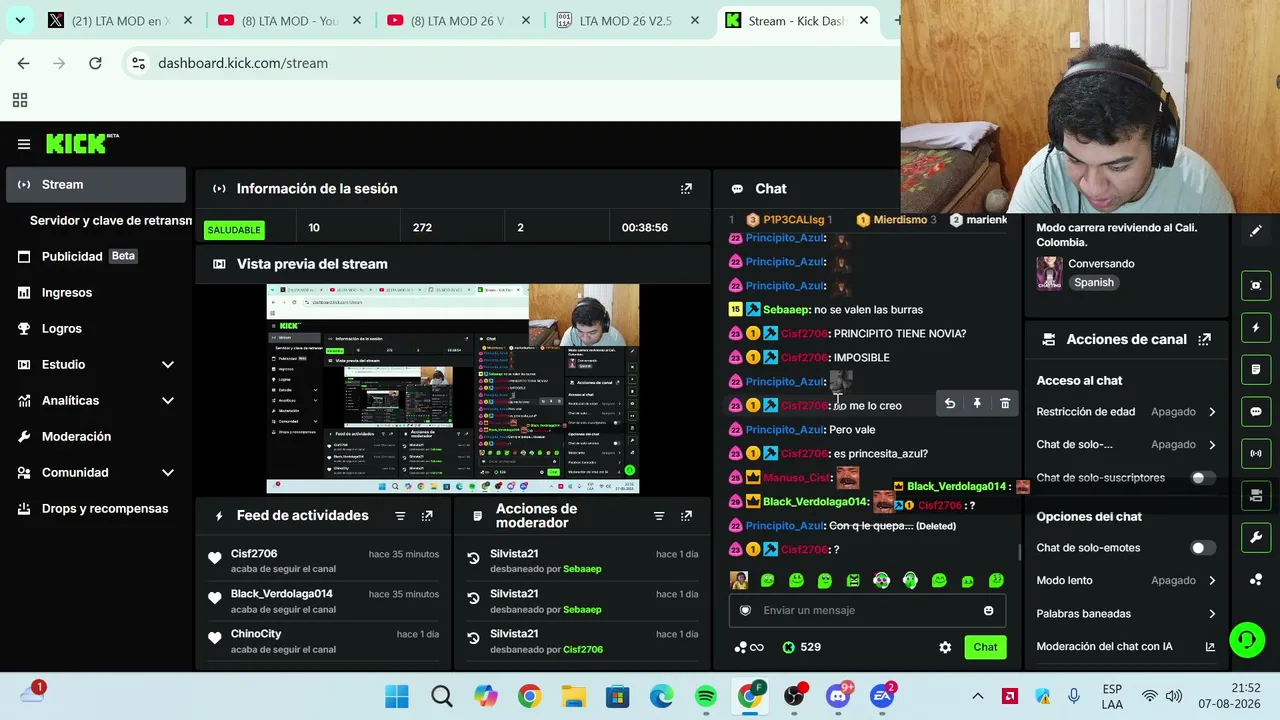The image size is (1280, 720).
Task: Open chat settings gear
Action: 945,647
